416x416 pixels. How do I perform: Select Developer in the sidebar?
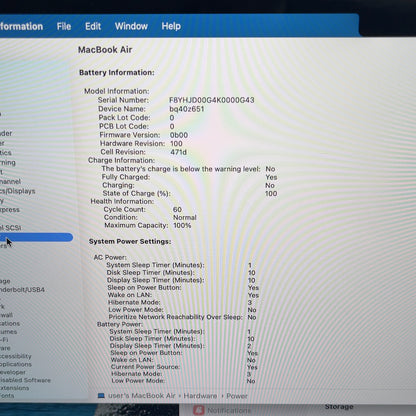(13, 372)
